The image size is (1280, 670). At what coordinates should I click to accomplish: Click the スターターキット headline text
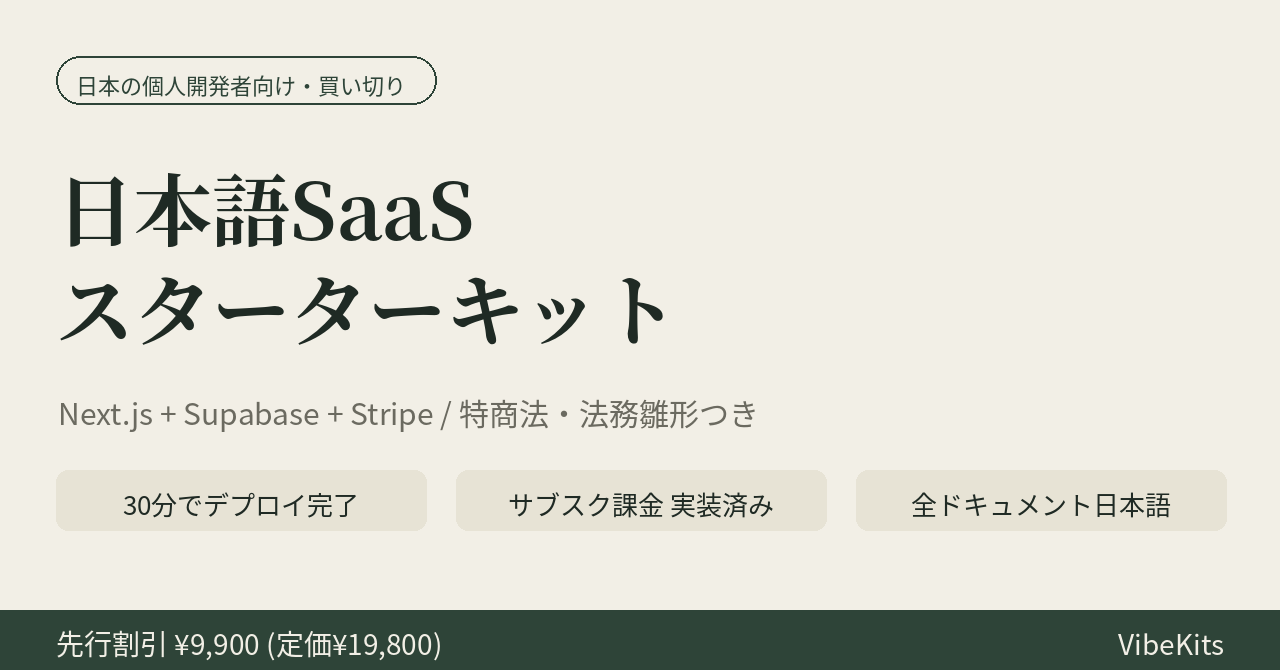click(364, 309)
